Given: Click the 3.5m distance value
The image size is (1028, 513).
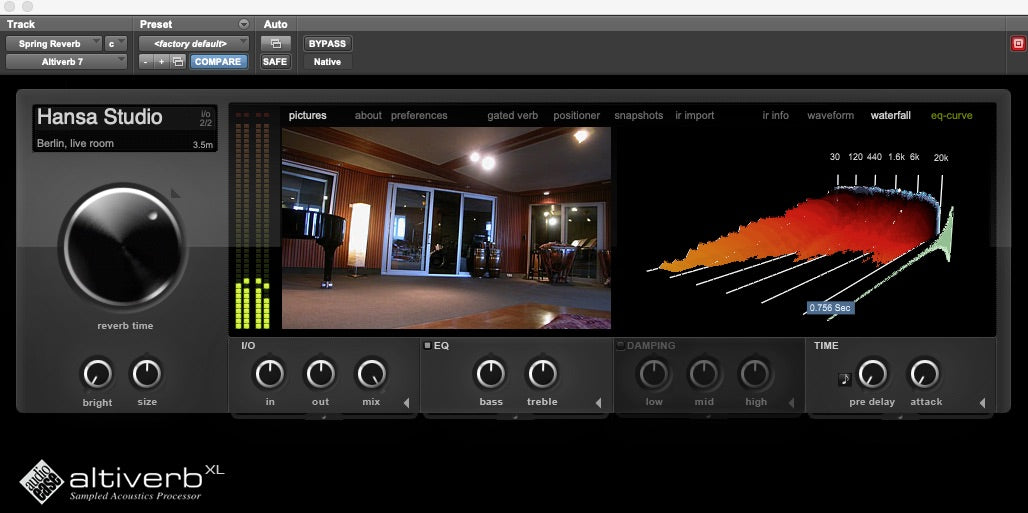Looking at the screenshot, I should point(203,145).
